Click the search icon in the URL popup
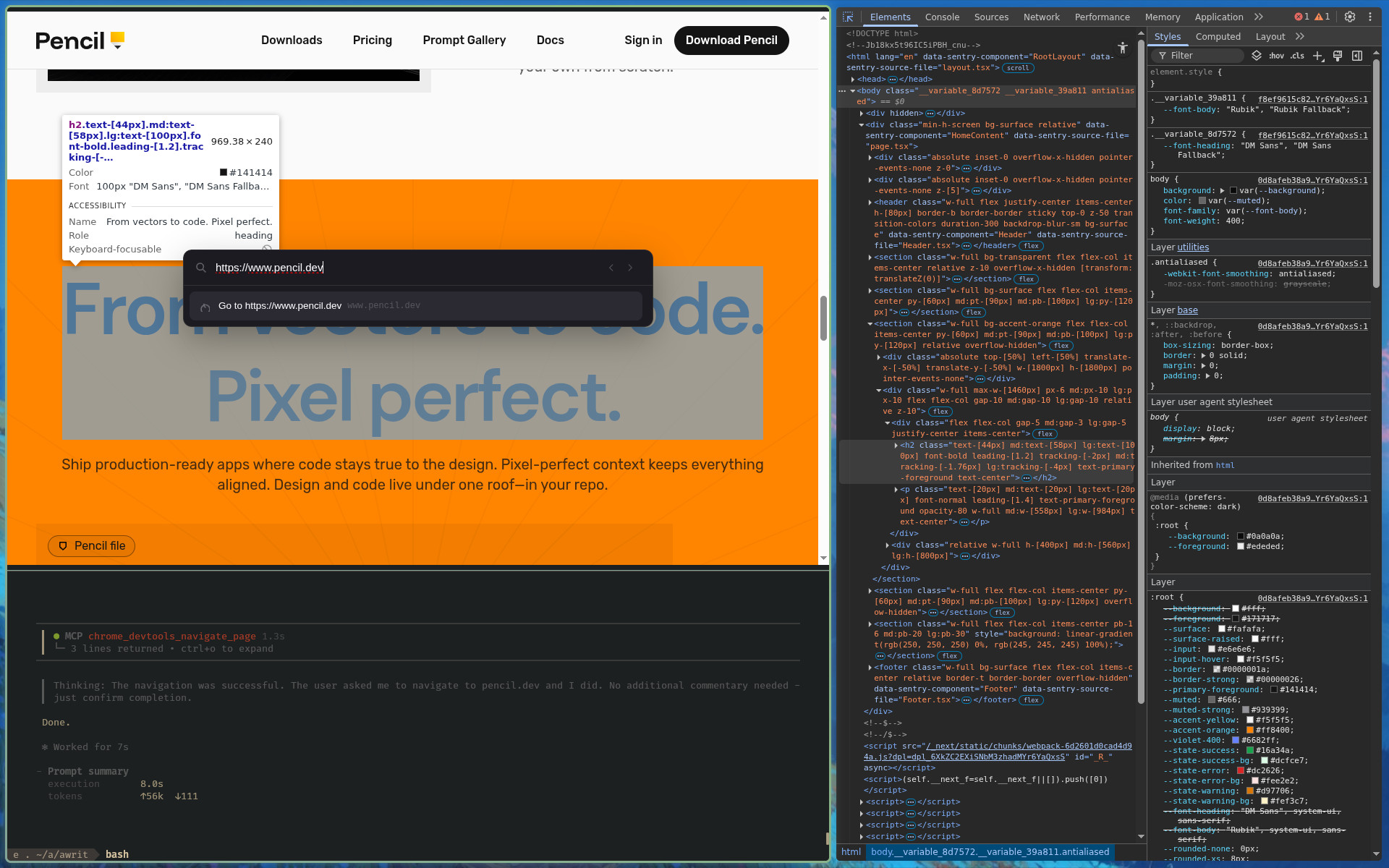 (201, 268)
